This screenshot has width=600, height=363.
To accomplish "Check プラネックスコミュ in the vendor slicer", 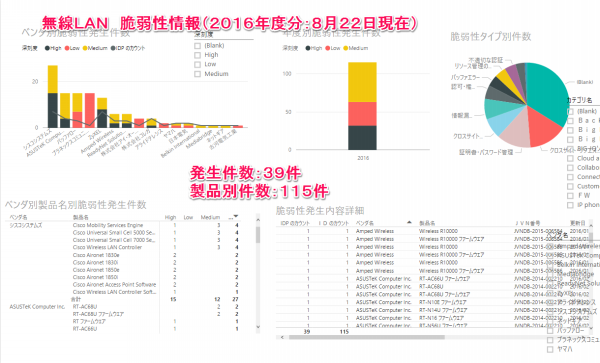I will pyautogui.click(x=550, y=340).
